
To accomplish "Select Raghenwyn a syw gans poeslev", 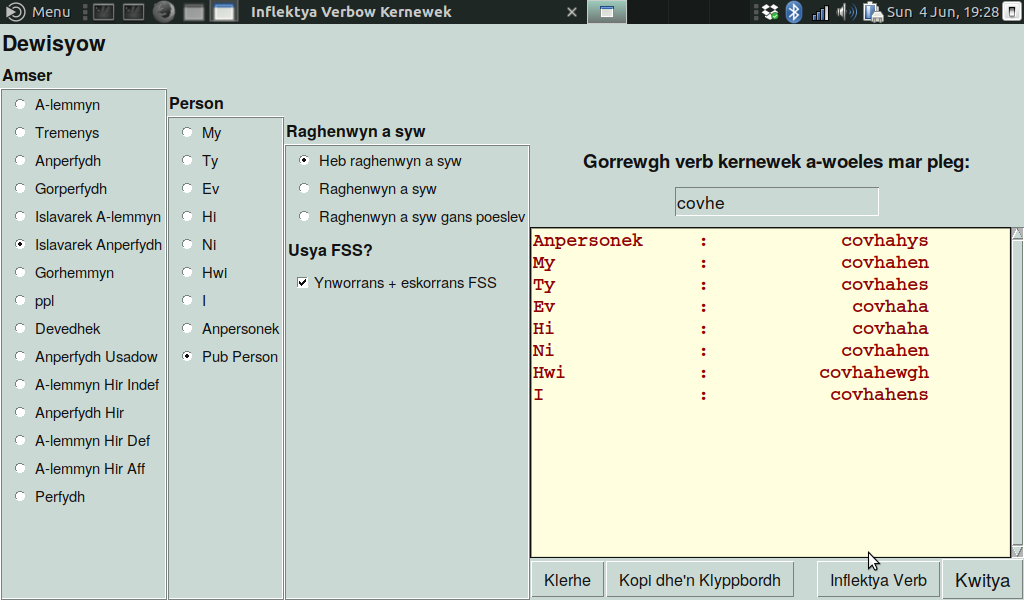I will tap(304, 217).
